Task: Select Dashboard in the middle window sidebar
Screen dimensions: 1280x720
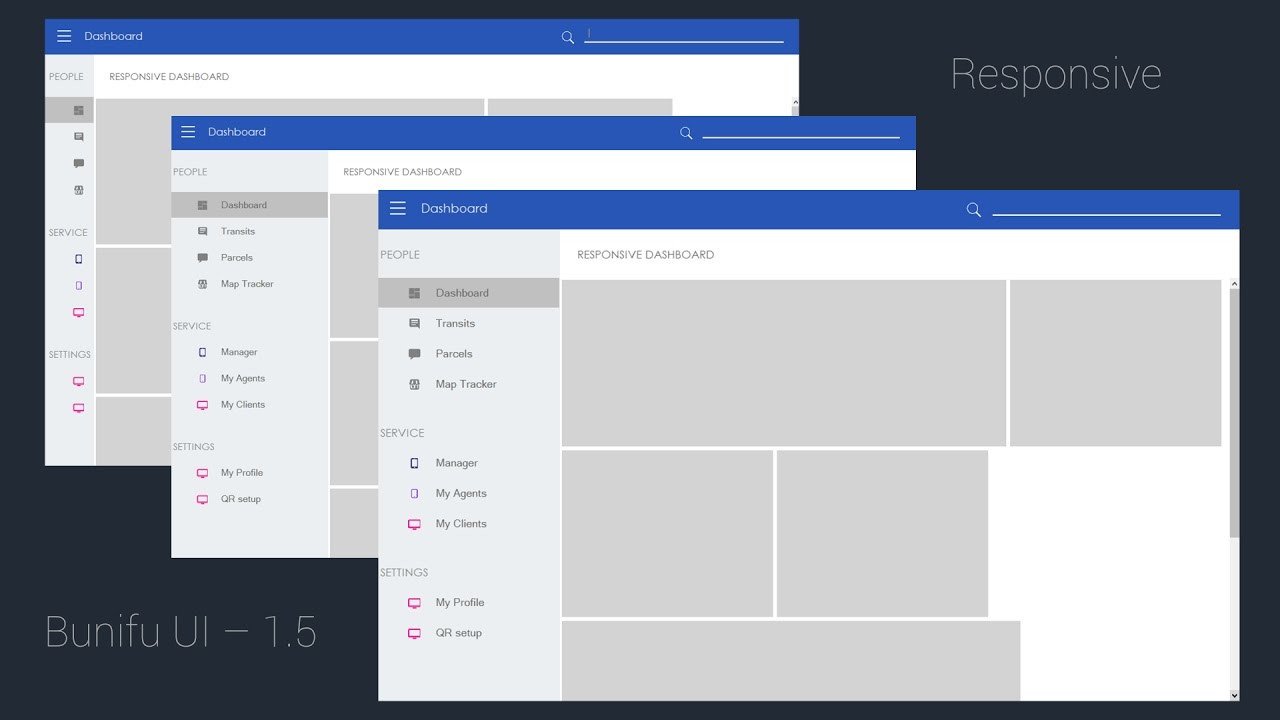Action: click(x=249, y=205)
